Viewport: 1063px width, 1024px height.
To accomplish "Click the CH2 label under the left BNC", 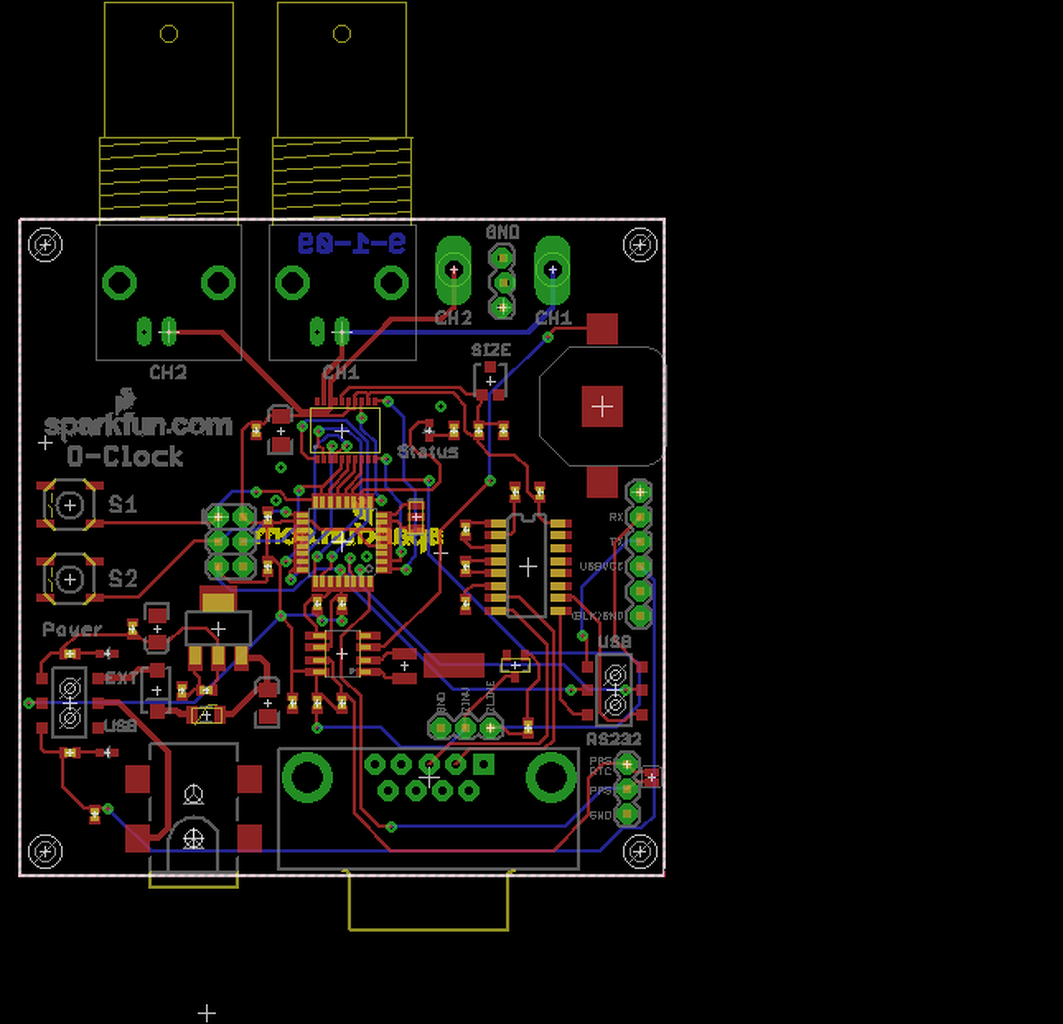I will coord(167,372).
